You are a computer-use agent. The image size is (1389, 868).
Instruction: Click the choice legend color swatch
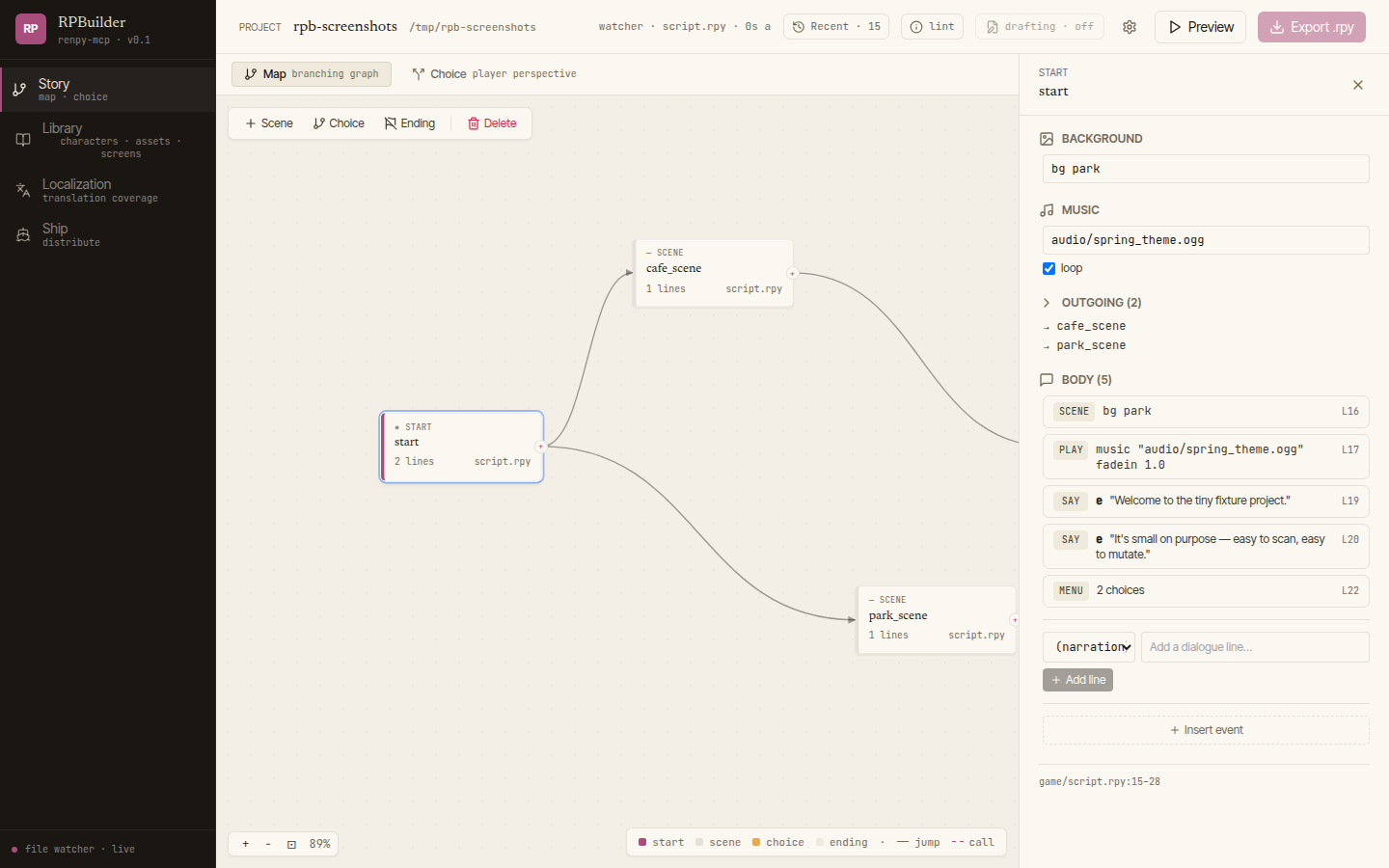756,842
